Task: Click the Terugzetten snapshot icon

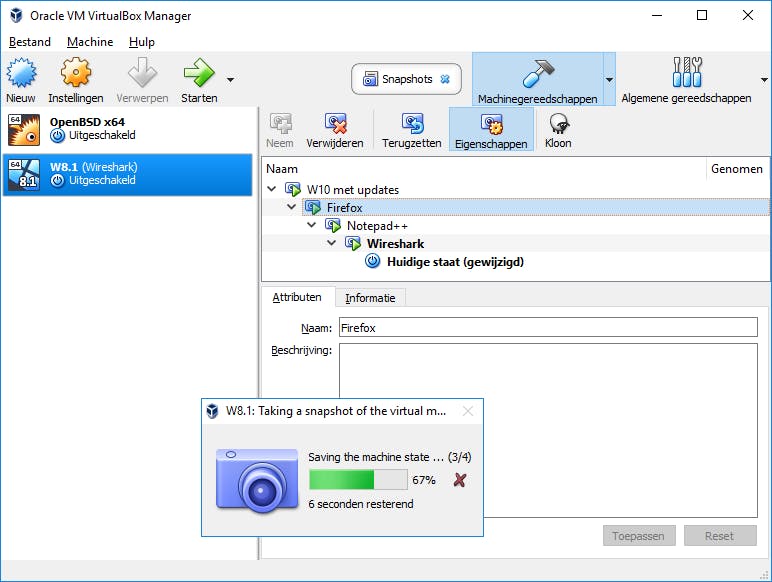Action: (x=413, y=124)
